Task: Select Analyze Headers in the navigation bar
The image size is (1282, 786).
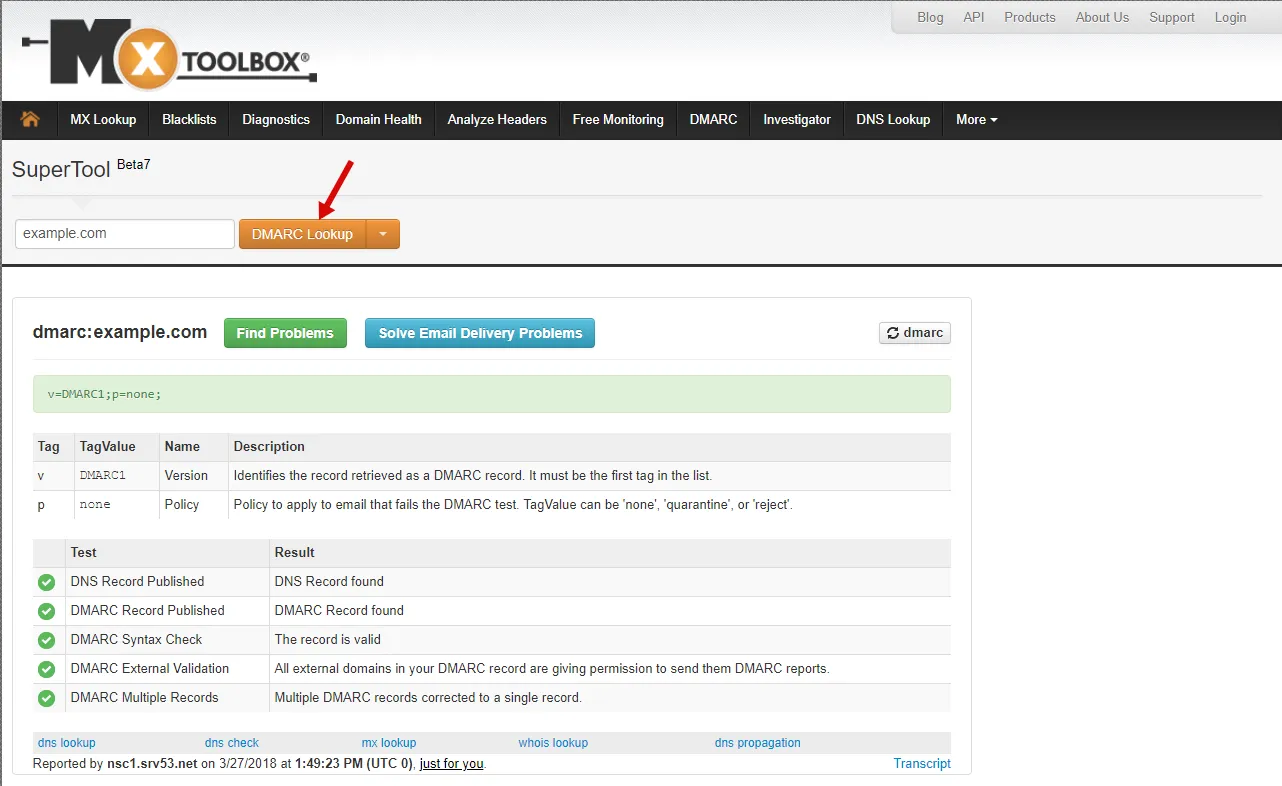Action: click(497, 119)
